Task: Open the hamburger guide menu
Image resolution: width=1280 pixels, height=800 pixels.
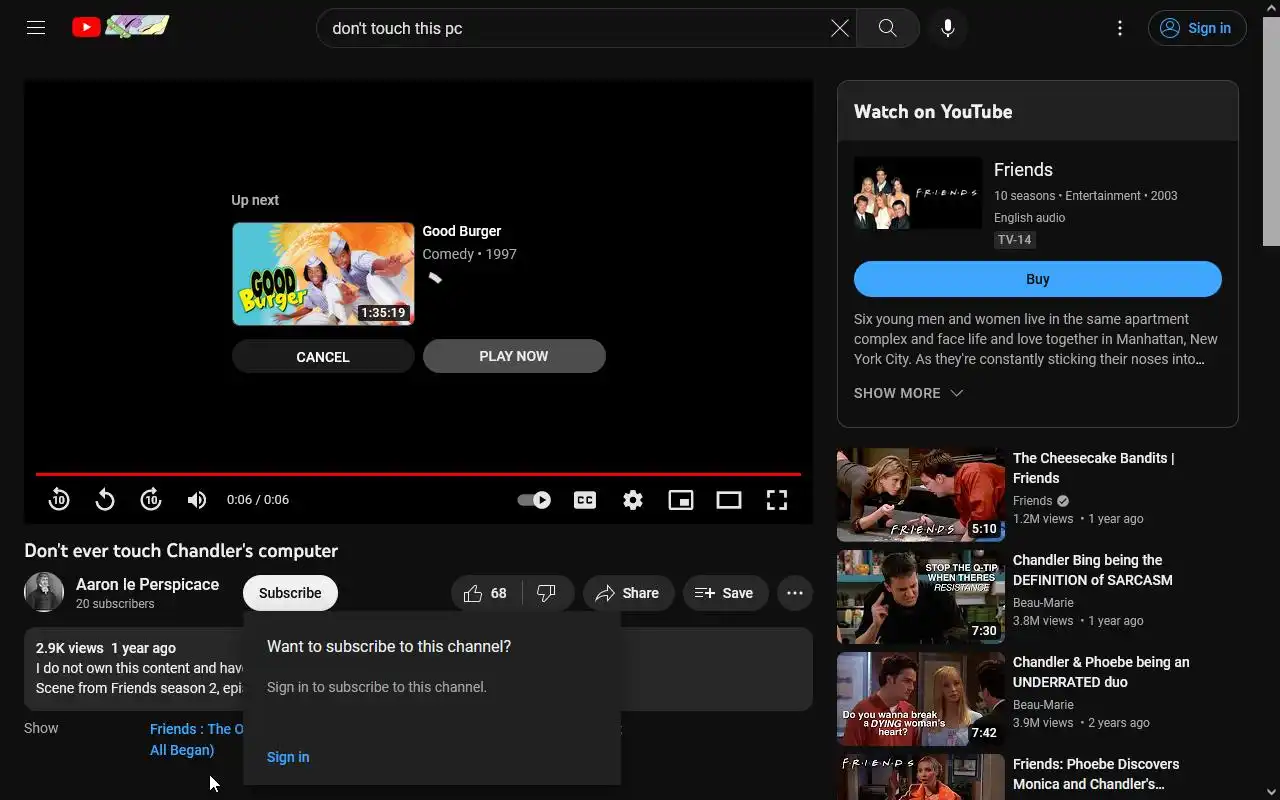Action: click(x=36, y=28)
